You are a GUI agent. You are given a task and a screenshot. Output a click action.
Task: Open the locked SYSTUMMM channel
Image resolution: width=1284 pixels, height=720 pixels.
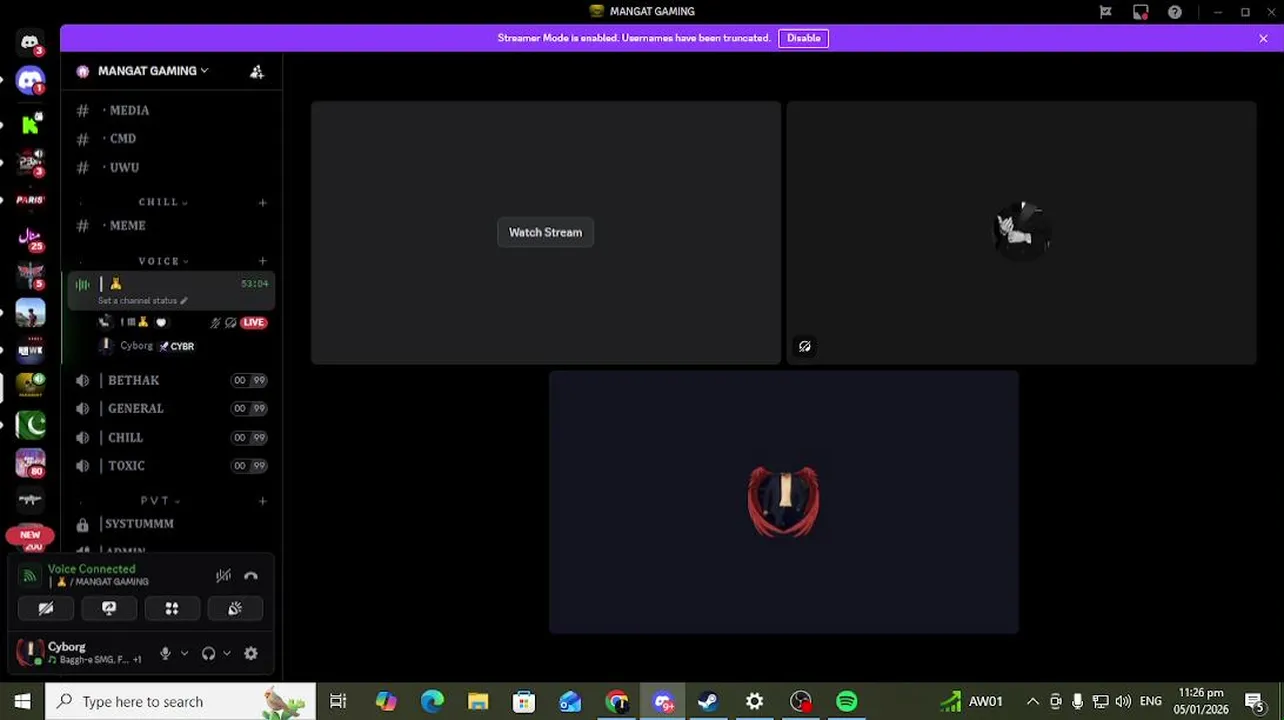point(170,523)
